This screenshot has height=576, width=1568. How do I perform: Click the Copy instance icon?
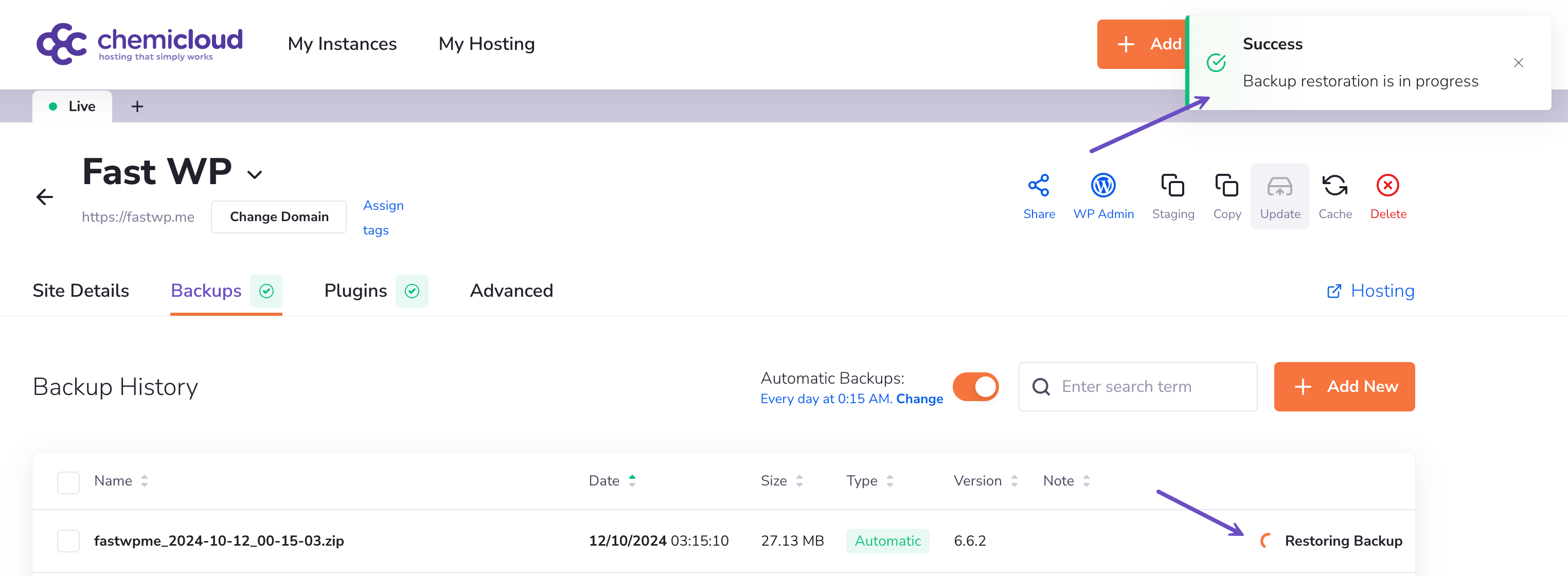pos(1226,186)
